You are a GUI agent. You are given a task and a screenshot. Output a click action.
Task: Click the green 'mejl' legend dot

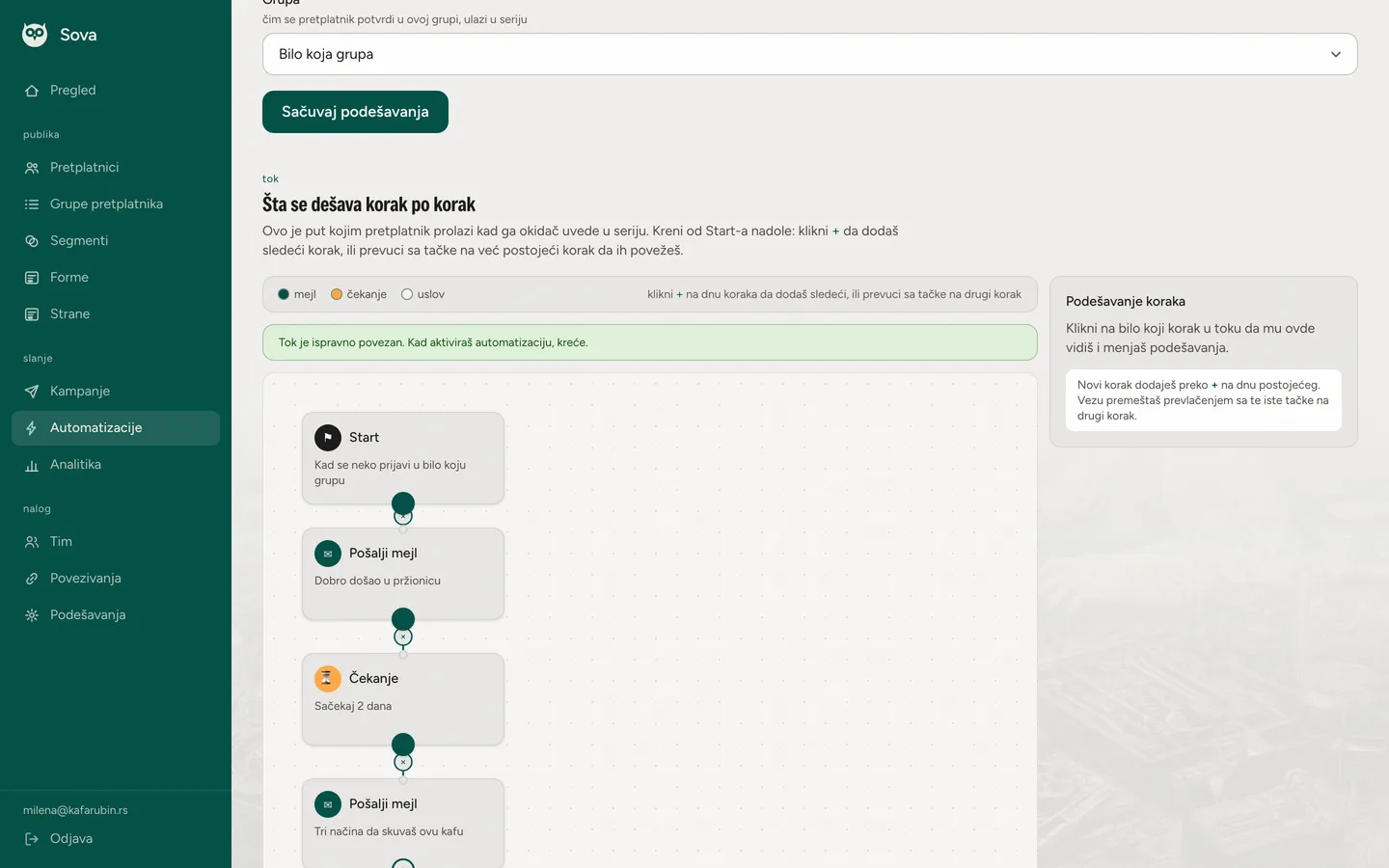pos(284,294)
